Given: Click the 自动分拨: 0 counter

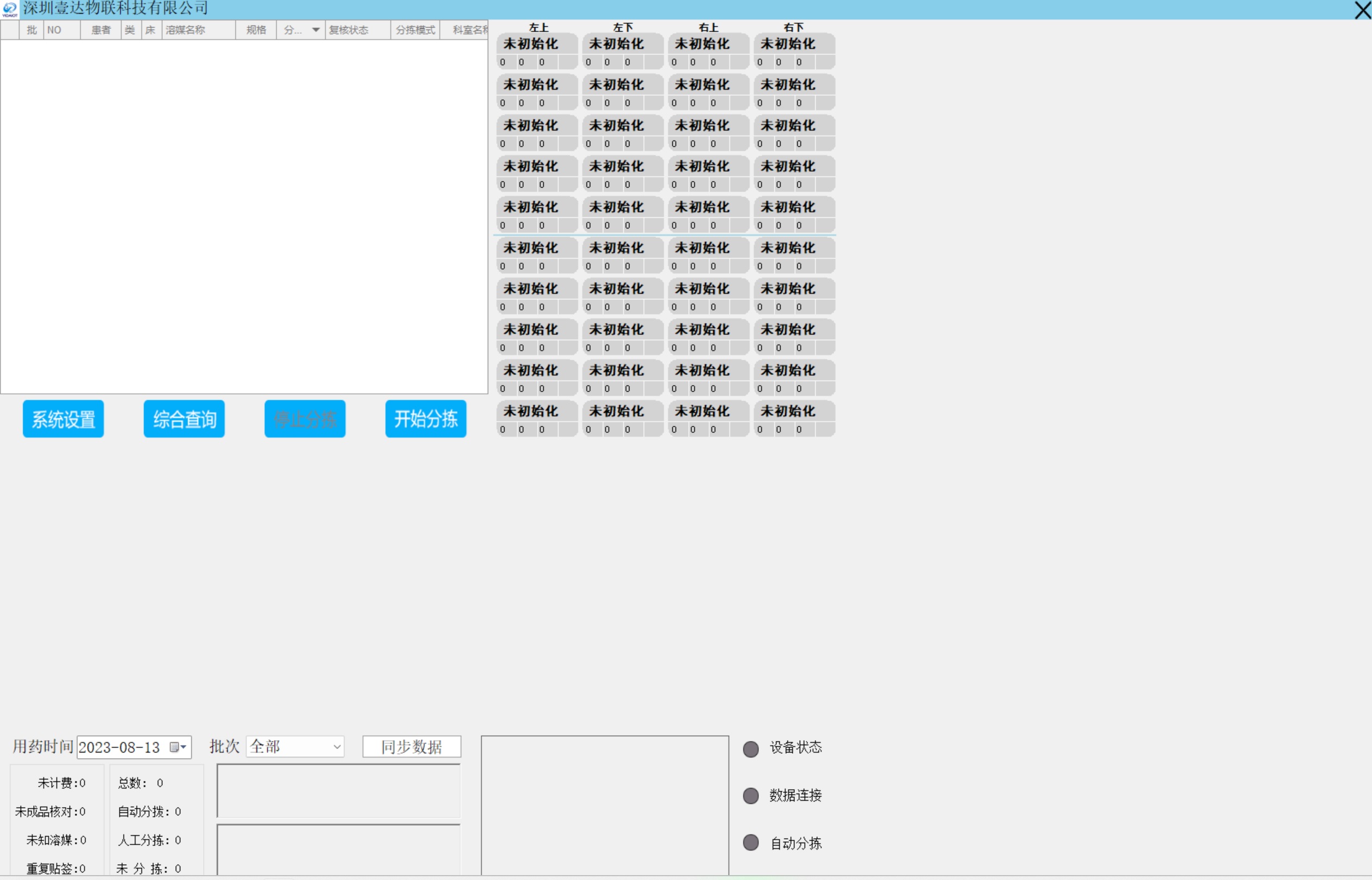Looking at the screenshot, I should pos(150,812).
